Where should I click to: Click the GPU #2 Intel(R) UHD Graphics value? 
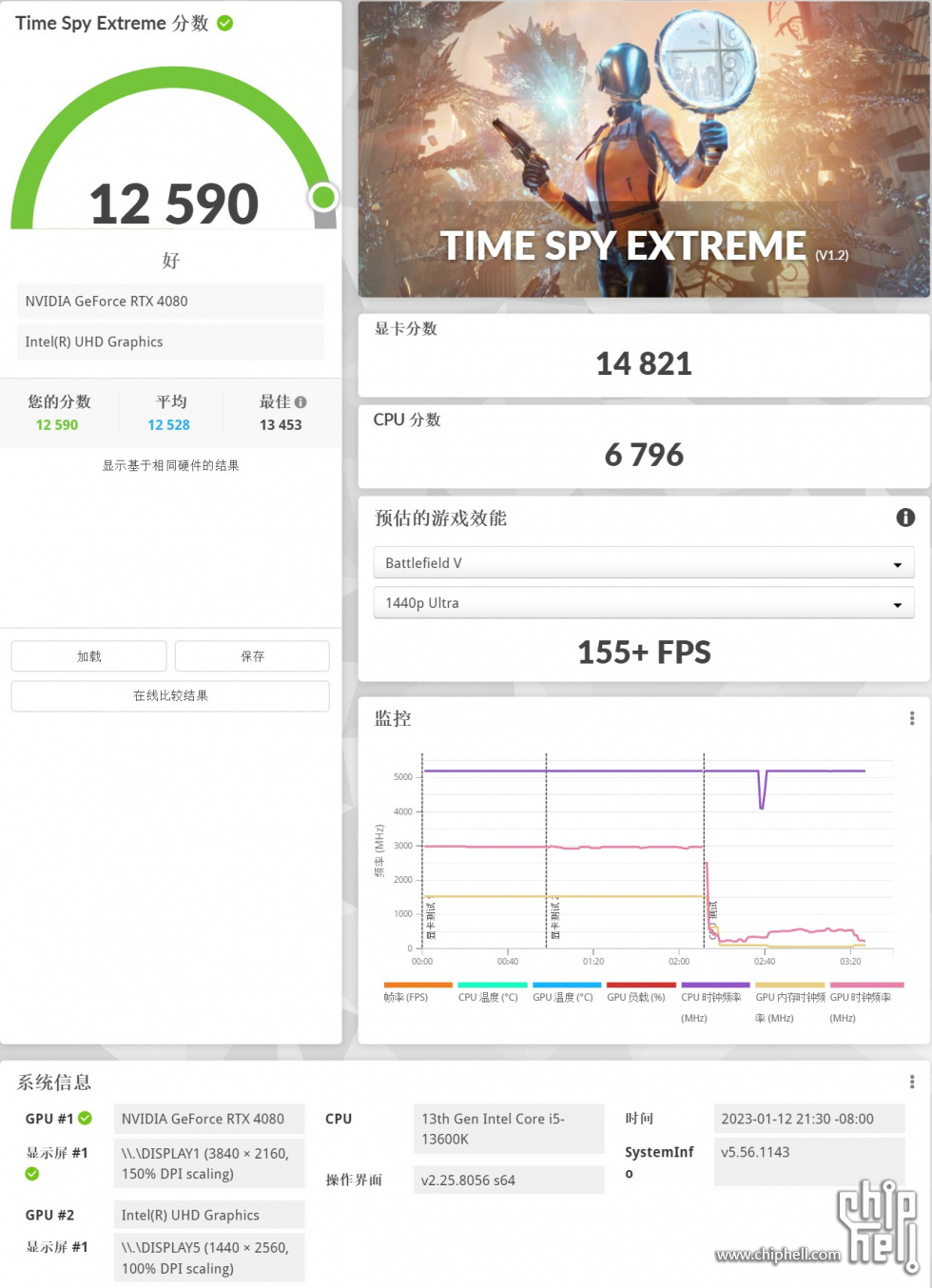209,1215
